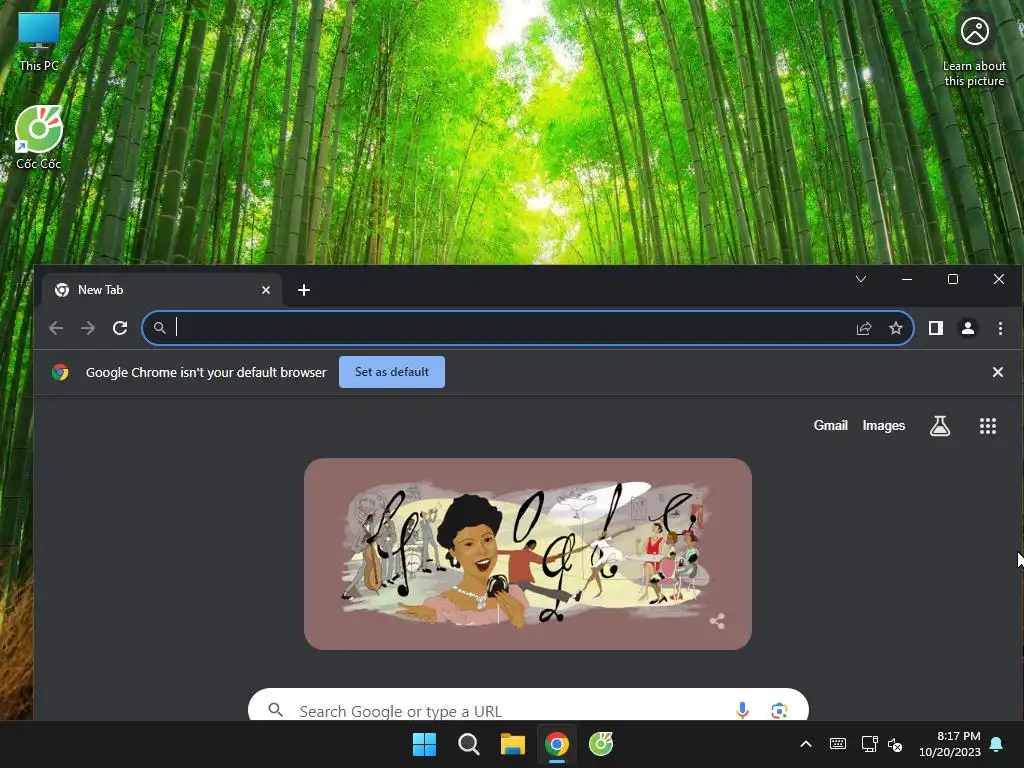
Task: Click Set as default button
Action: point(392,372)
